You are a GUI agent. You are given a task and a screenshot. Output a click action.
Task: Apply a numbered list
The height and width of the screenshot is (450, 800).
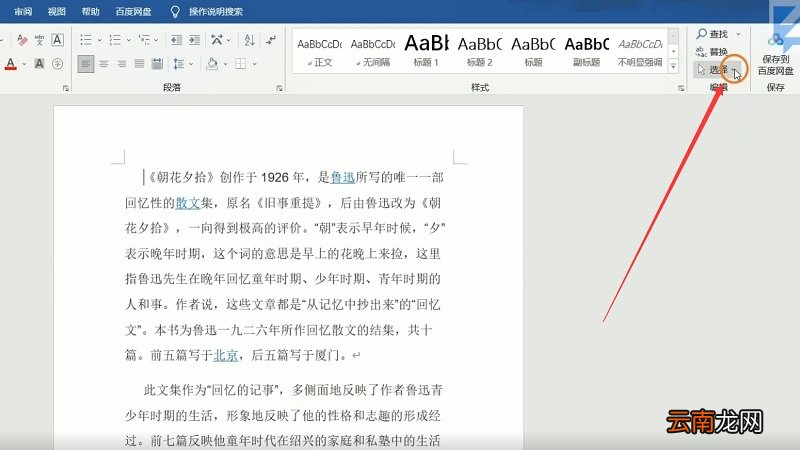(115, 40)
